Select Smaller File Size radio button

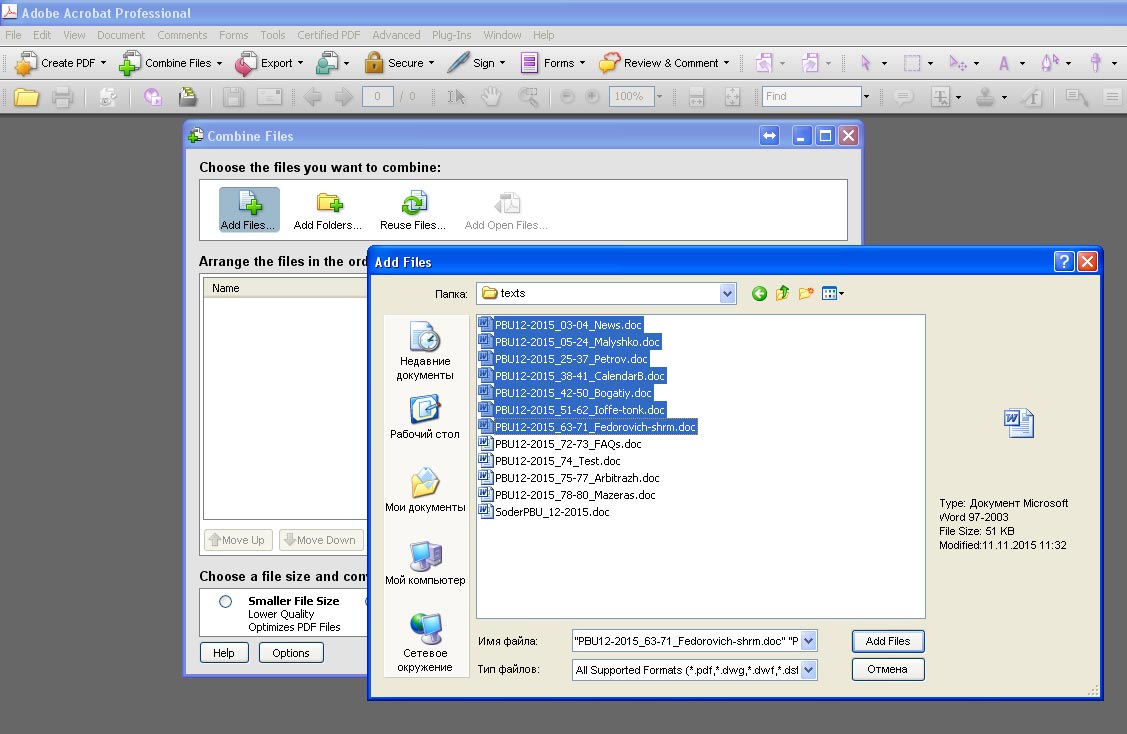226,602
